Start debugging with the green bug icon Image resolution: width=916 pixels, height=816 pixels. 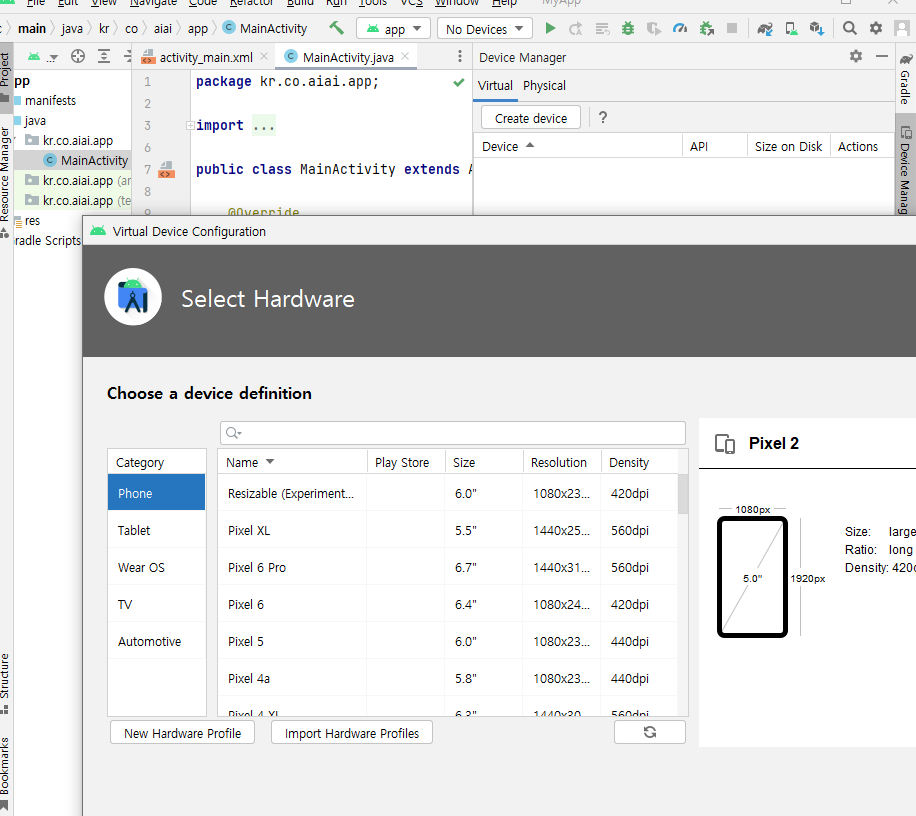(x=628, y=28)
